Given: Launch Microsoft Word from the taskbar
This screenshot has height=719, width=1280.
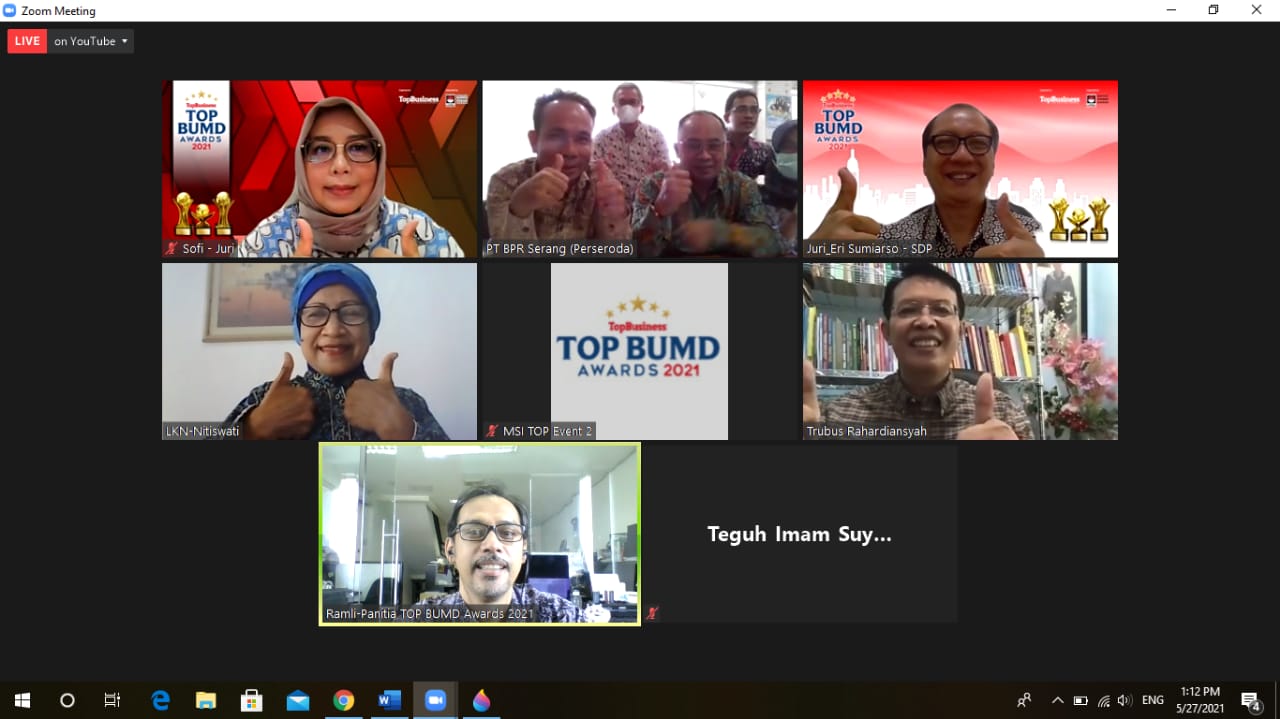Looking at the screenshot, I should pos(389,700).
